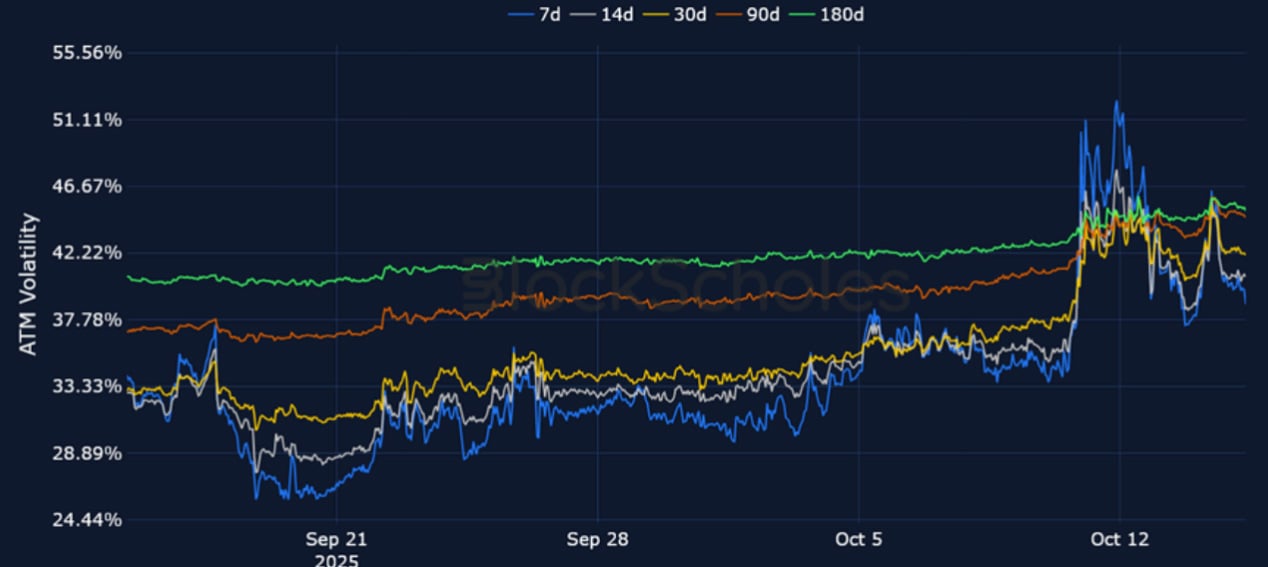The image size is (1268, 567).
Task: Select the 33.33% y-axis label
Action: pyautogui.click(x=87, y=386)
